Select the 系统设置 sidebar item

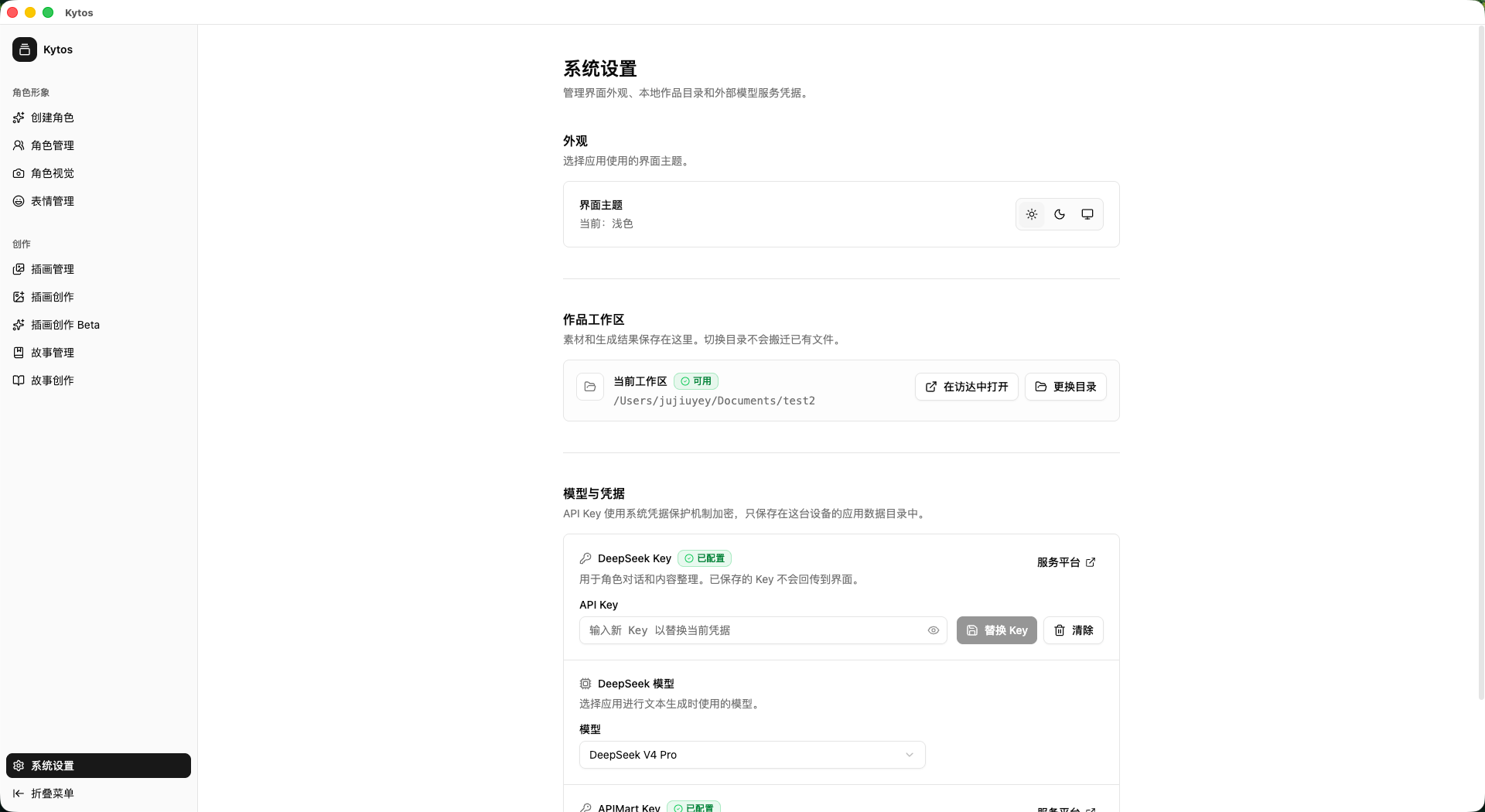[x=98, y=766]
